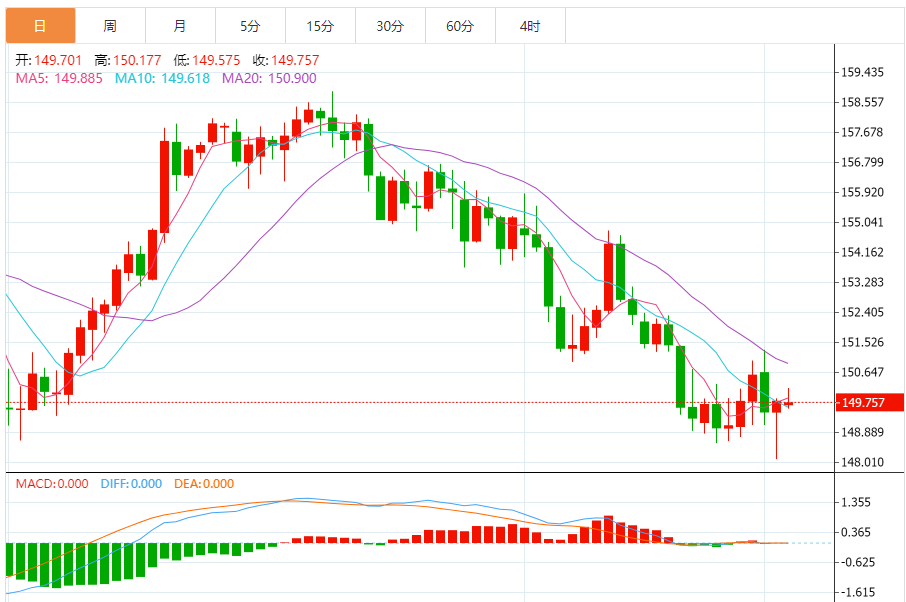This screenshot has height=602, width=906.
Task: Click the 155.041 price axis label
Action: tap(862, 222)
